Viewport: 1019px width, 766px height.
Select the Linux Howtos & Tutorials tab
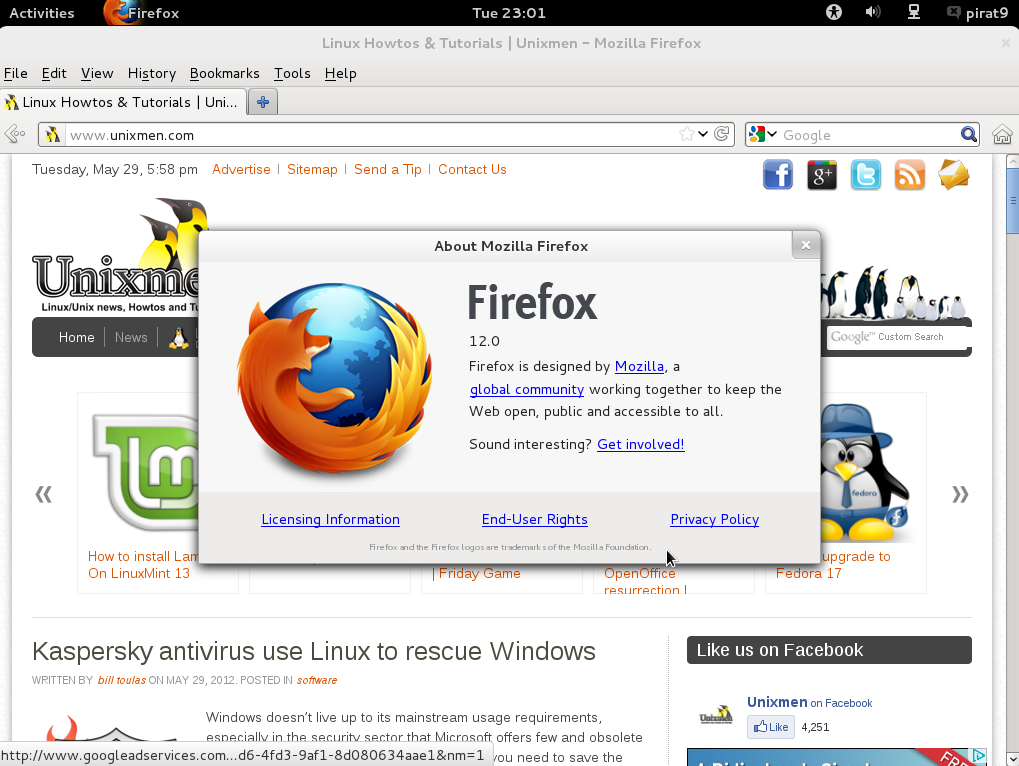[x=123, y=102]
